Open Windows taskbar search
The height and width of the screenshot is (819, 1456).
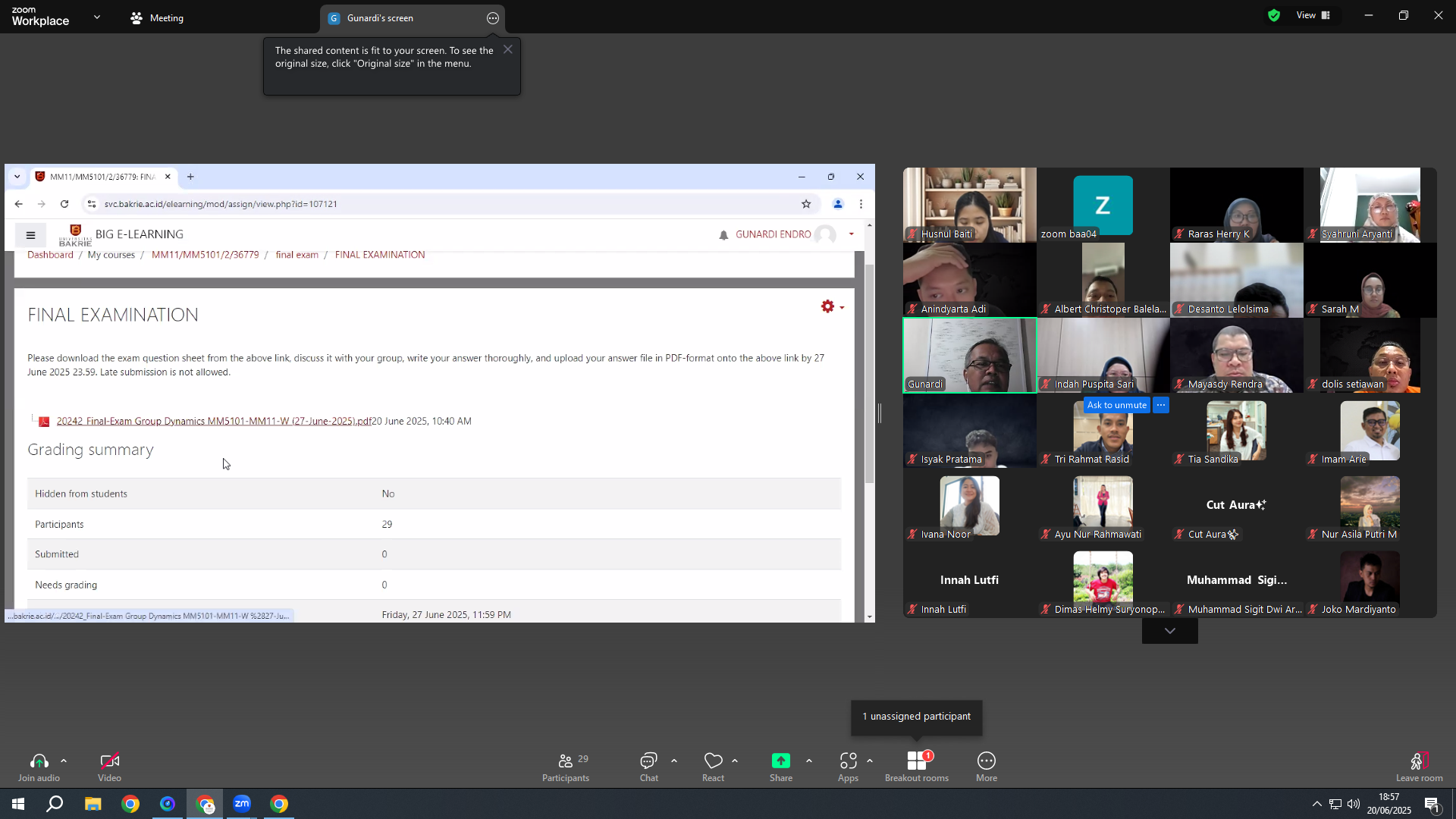click(x=55, y=804)
